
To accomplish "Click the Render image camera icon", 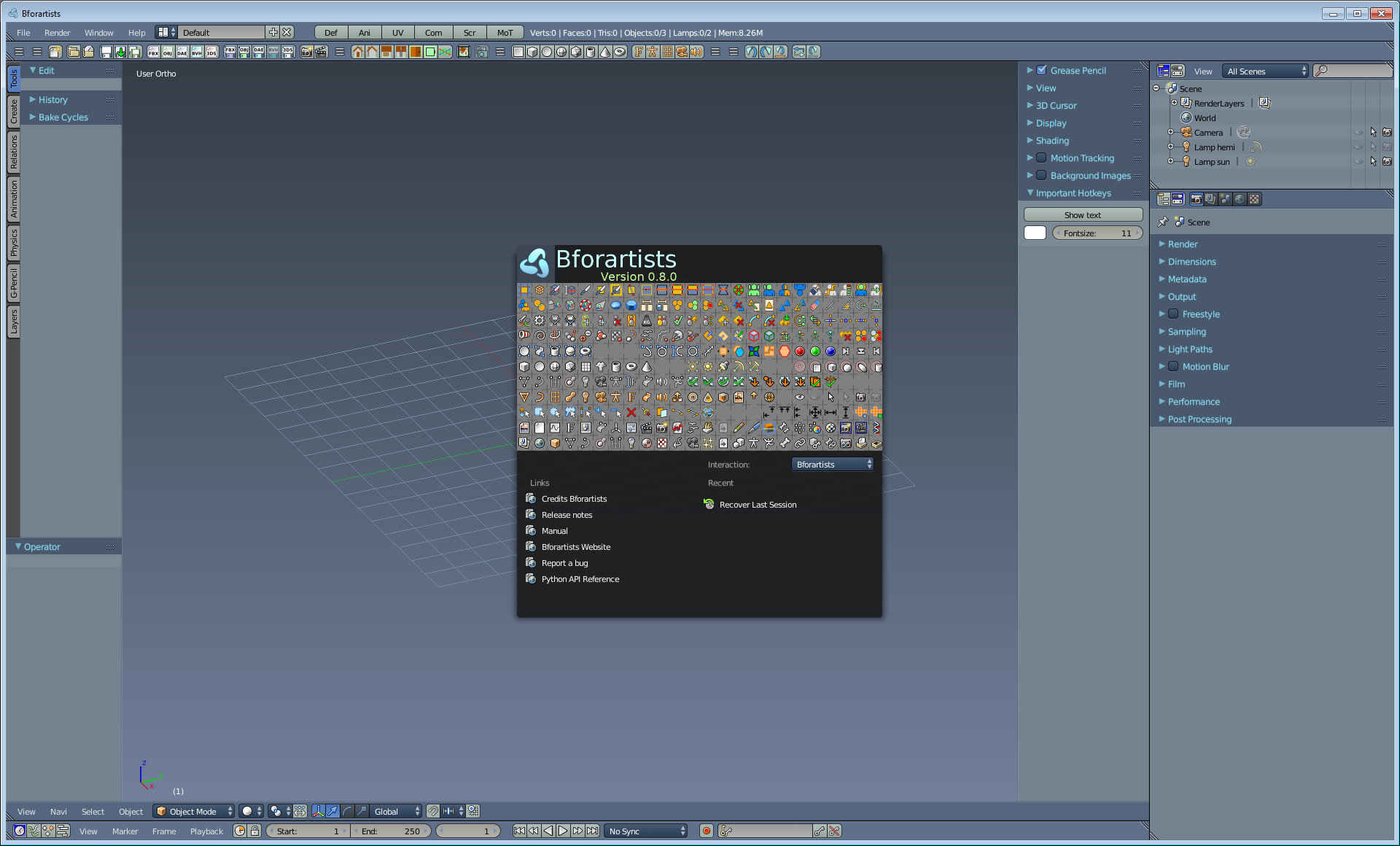I will [306, 52].
